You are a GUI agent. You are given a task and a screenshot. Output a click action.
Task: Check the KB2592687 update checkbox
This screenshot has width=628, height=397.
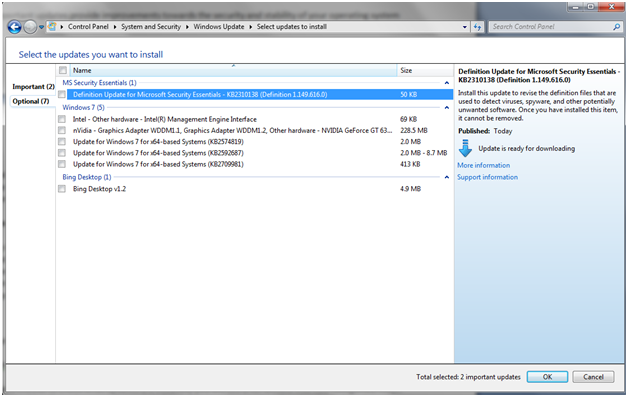pos(62,153)
